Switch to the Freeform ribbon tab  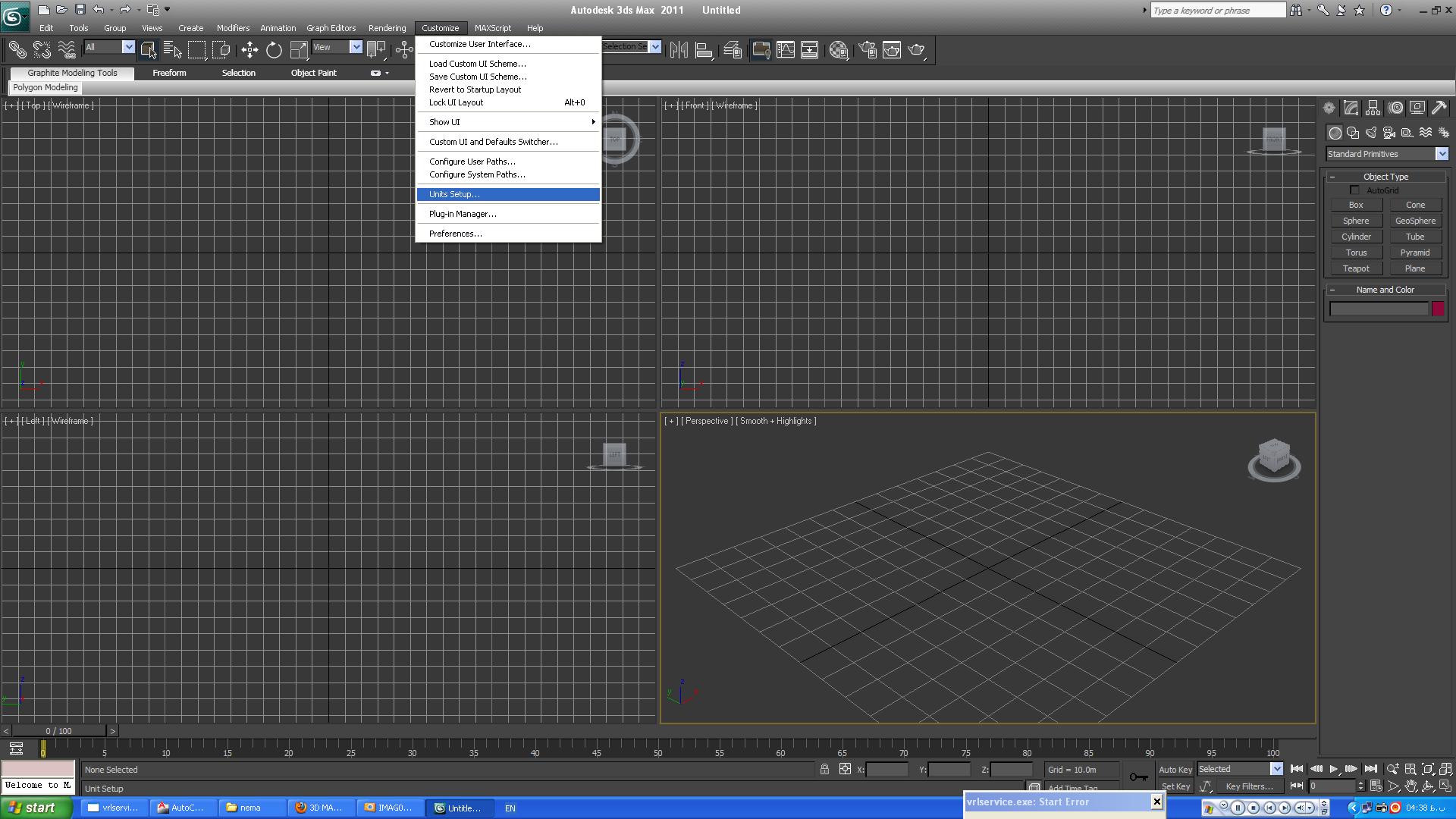[x=169, y=73]
